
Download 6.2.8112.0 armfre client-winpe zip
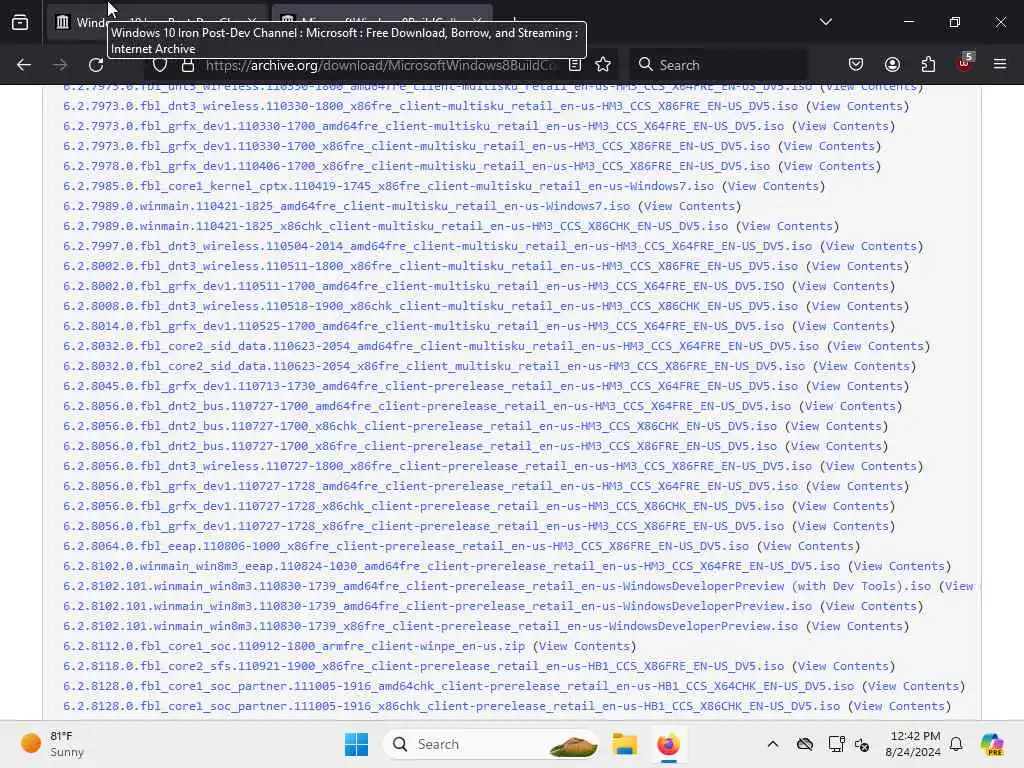point(294,646)
